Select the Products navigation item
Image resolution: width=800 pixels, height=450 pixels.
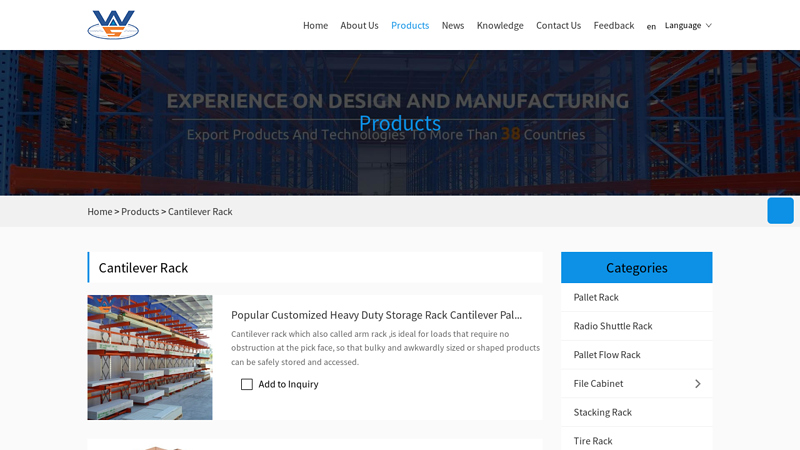coord(410,26)
